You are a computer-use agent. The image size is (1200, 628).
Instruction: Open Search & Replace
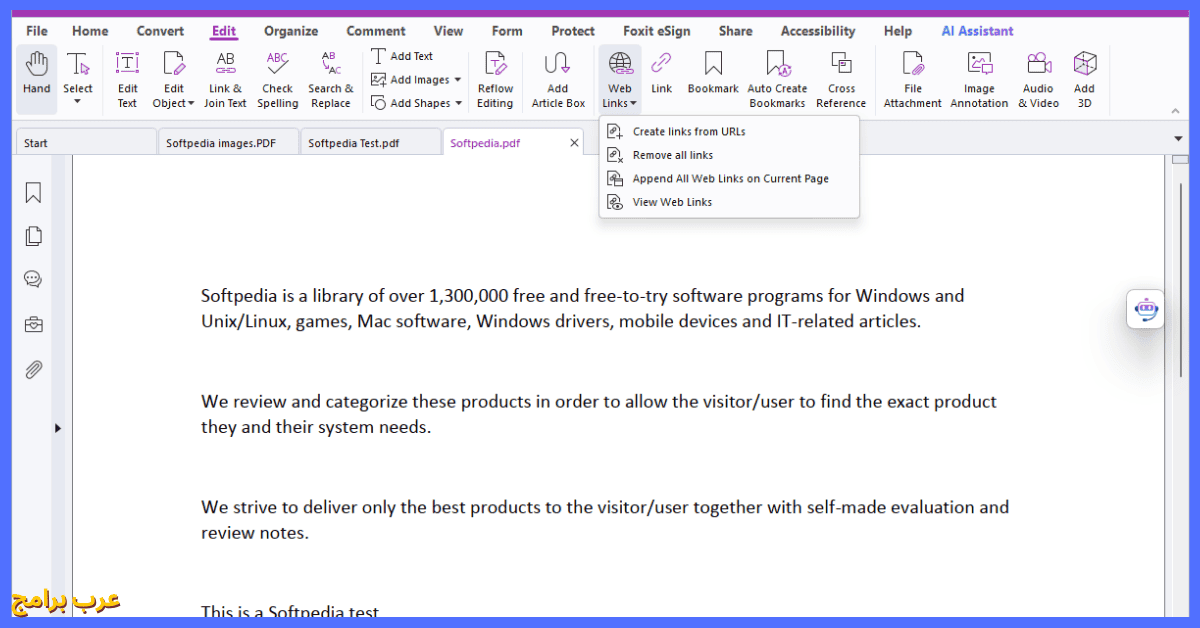point(330,78)
